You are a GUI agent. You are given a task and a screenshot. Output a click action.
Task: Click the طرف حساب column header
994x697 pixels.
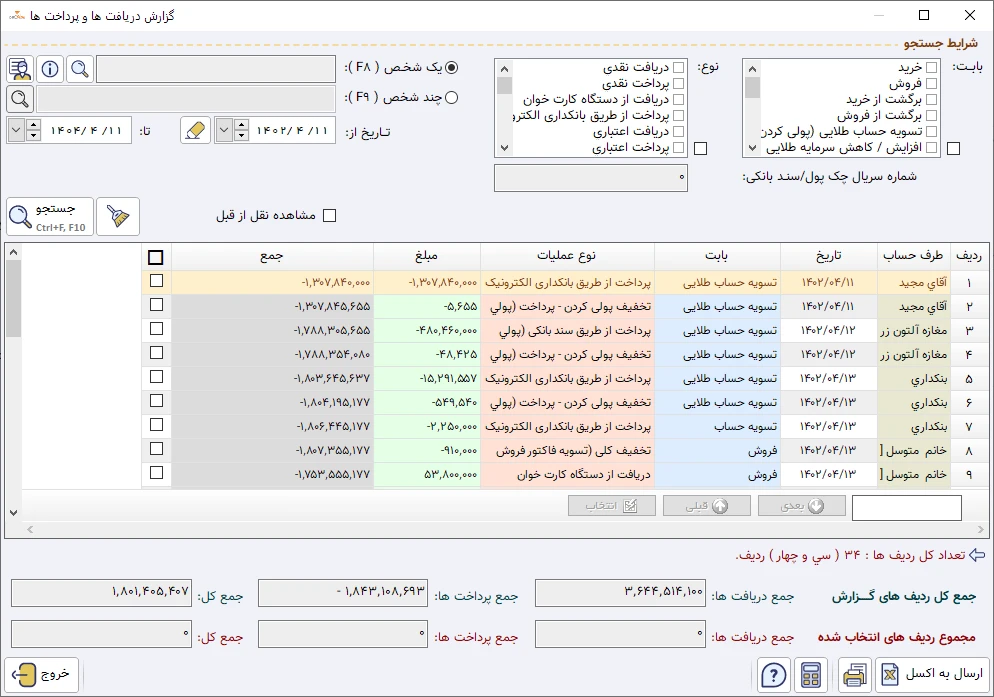point(913,256)
